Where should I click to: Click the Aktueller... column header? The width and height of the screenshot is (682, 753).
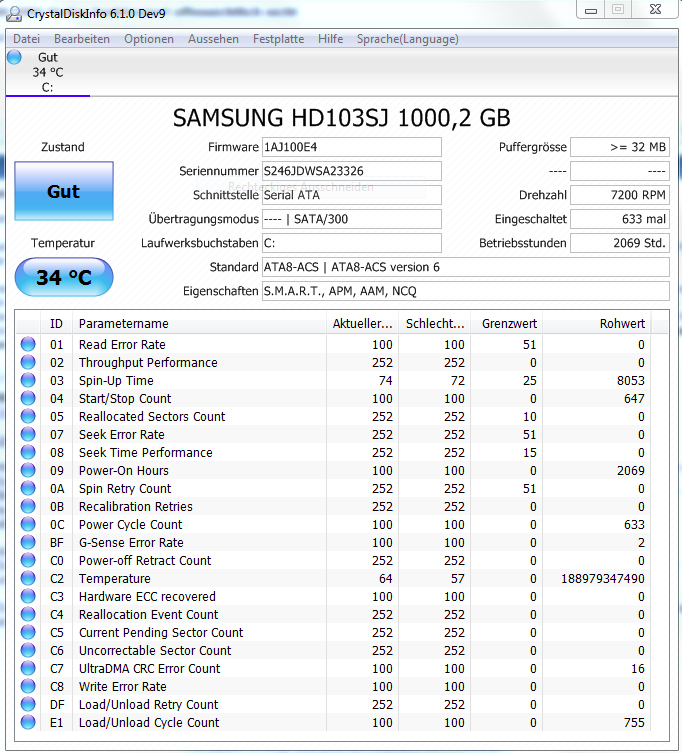coord(363,324)
